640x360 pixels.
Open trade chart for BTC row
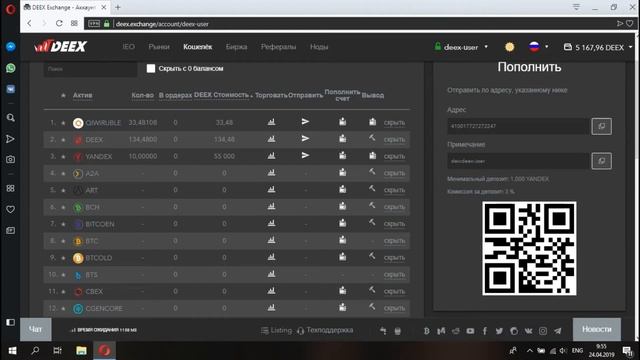[271, 240]
